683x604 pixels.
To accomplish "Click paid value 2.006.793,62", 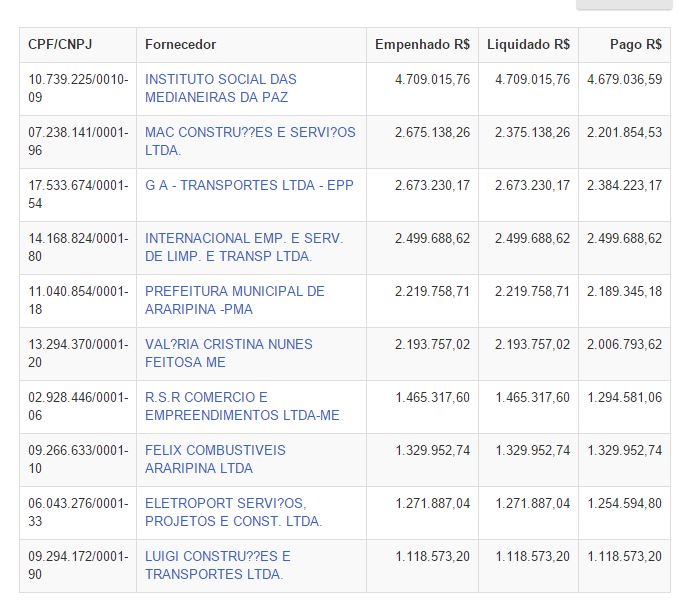I will coord(624,344).
